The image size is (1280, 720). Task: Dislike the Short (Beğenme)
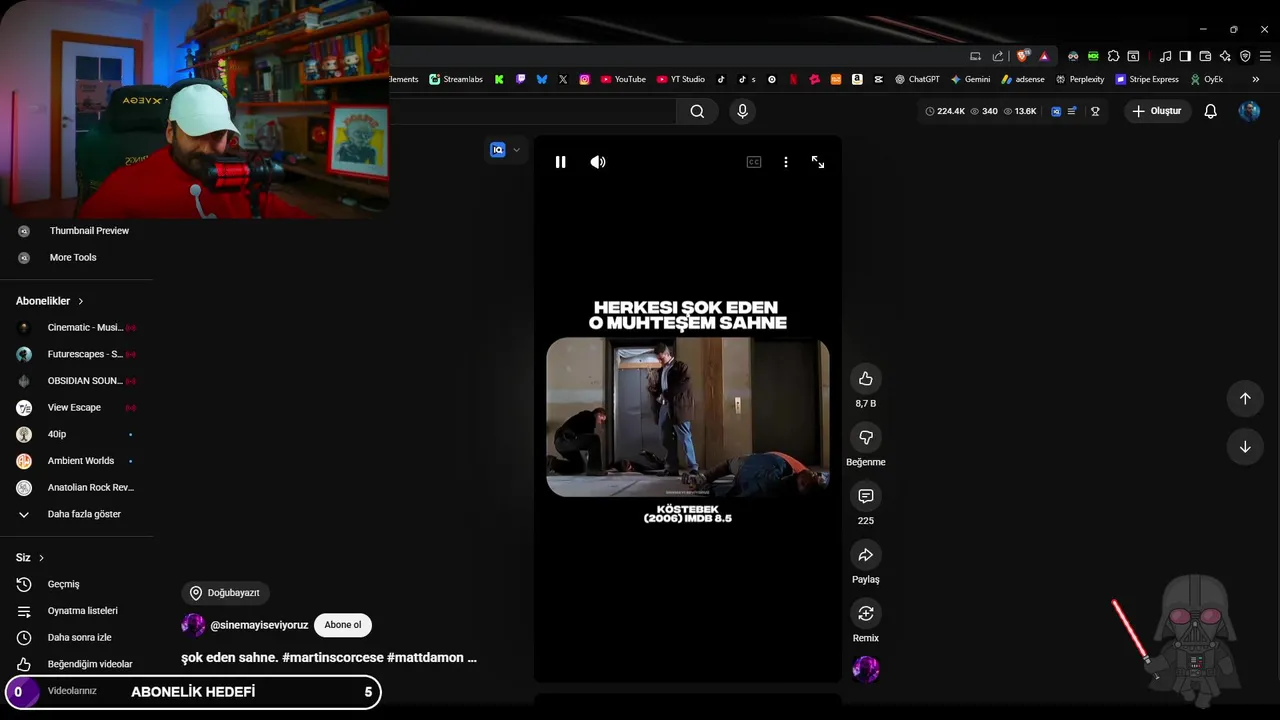866,437
